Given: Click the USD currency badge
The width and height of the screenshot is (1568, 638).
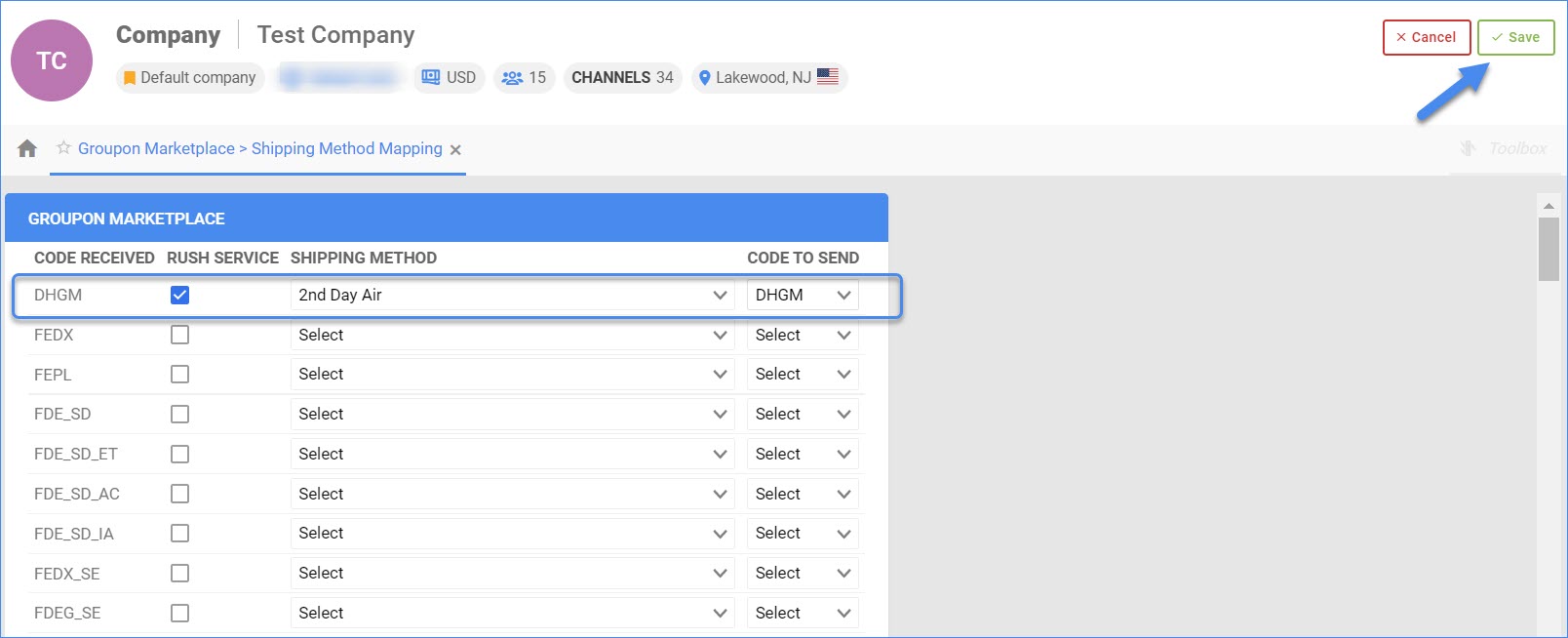Looking at the screenshot, I should click(x=449, y=77).
